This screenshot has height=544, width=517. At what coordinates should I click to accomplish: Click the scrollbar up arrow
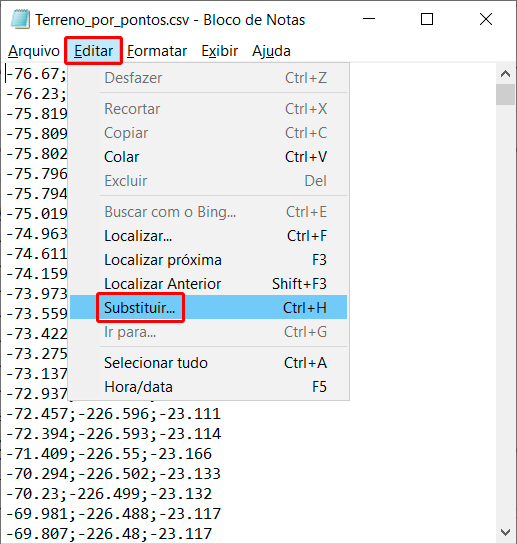coord(505,74)
